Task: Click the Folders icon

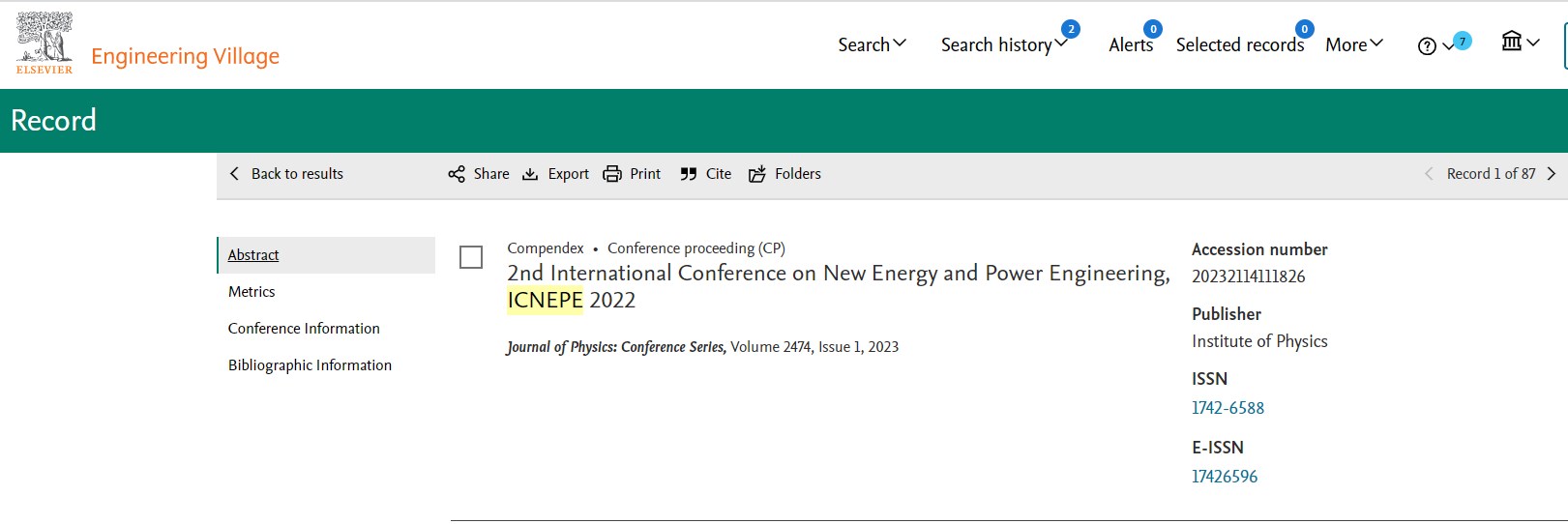Action: (x=757, y=174)
